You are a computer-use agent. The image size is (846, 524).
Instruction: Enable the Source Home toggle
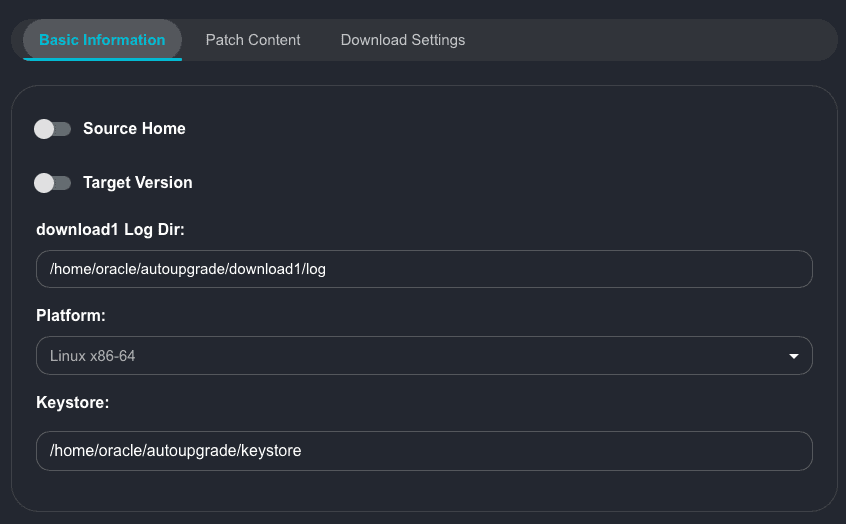coord(52,129)
